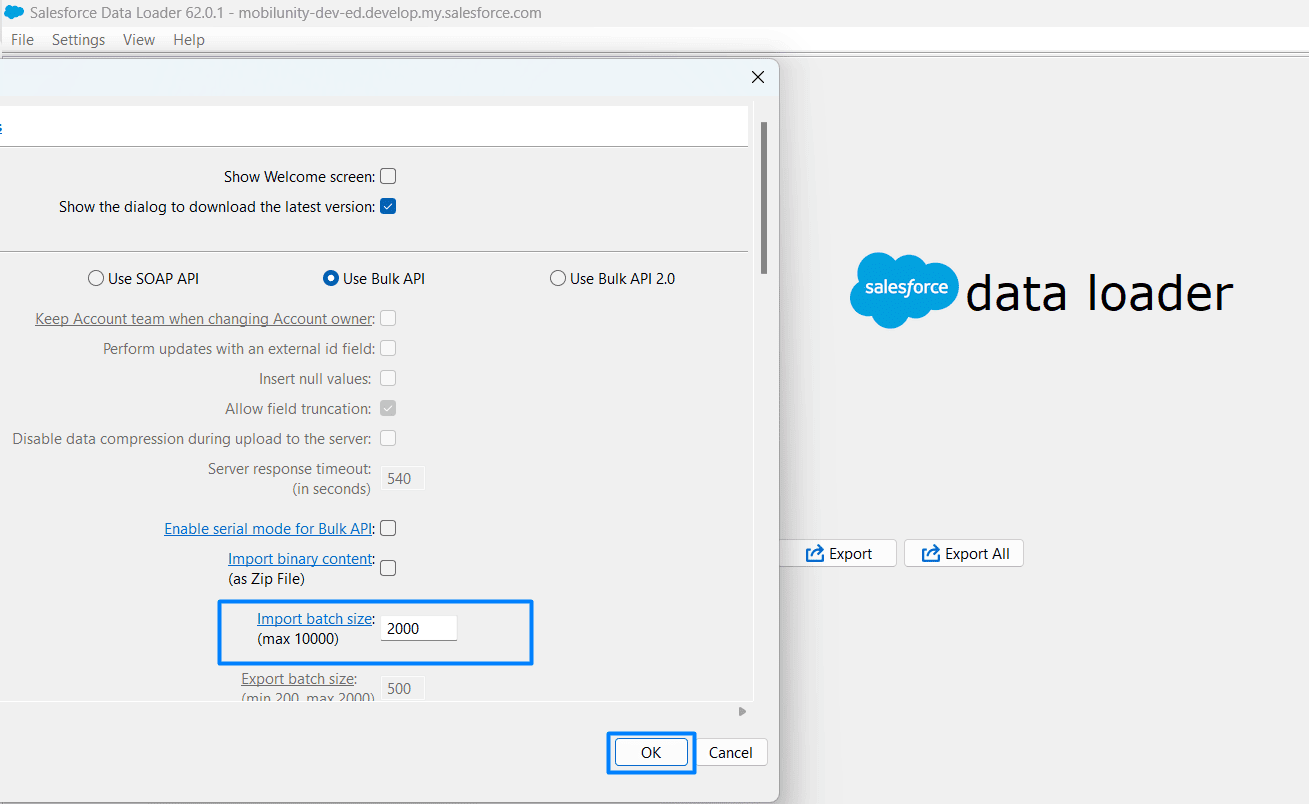Enable the Show Welcome screen checkbox
Screen dimensions: 1309x804
pyautogui.click(x=388, y=176)
